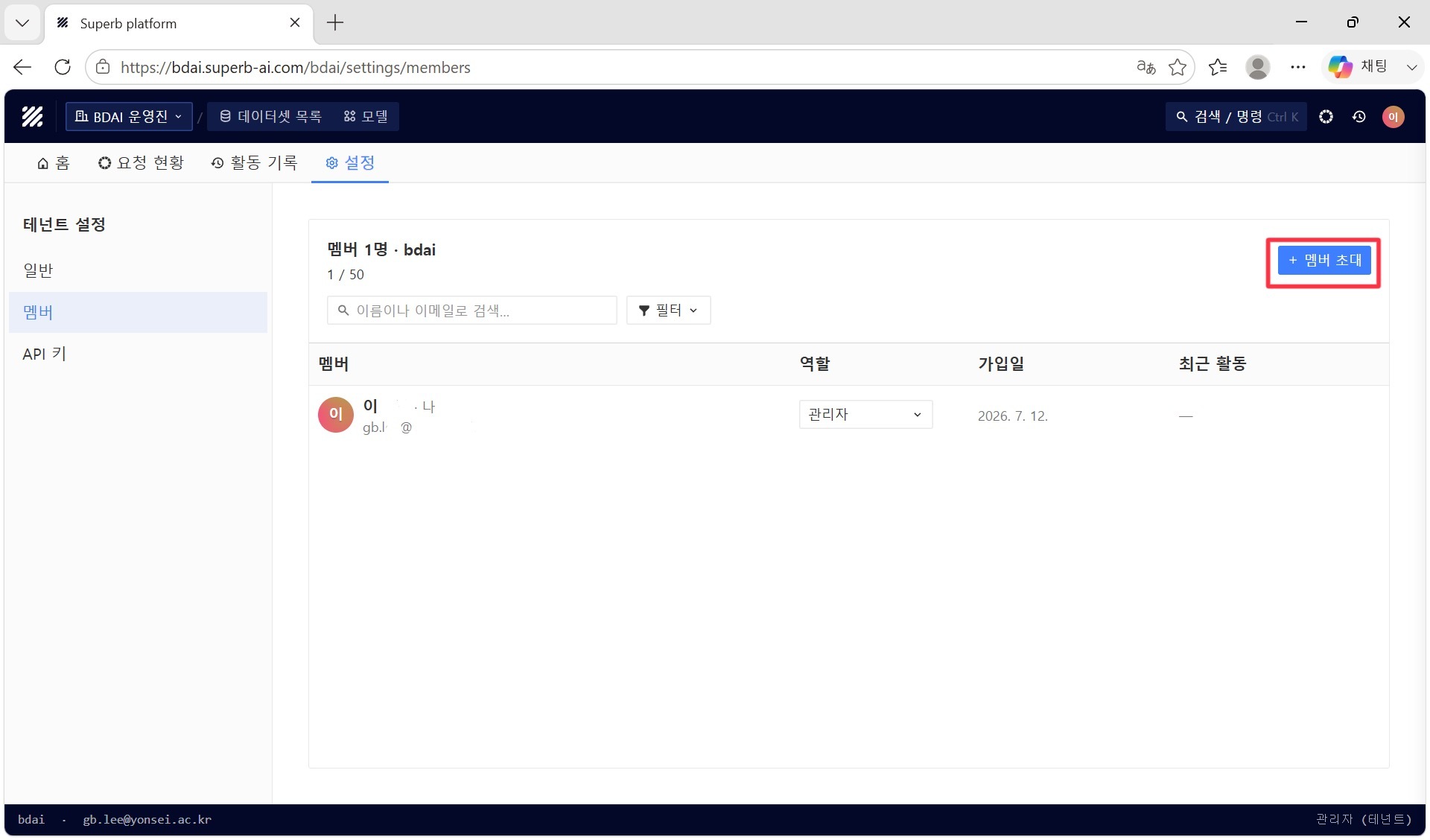Open the browser profile icon
The width and height of the screenshot is (1430, 840).
coord(1258,67)
